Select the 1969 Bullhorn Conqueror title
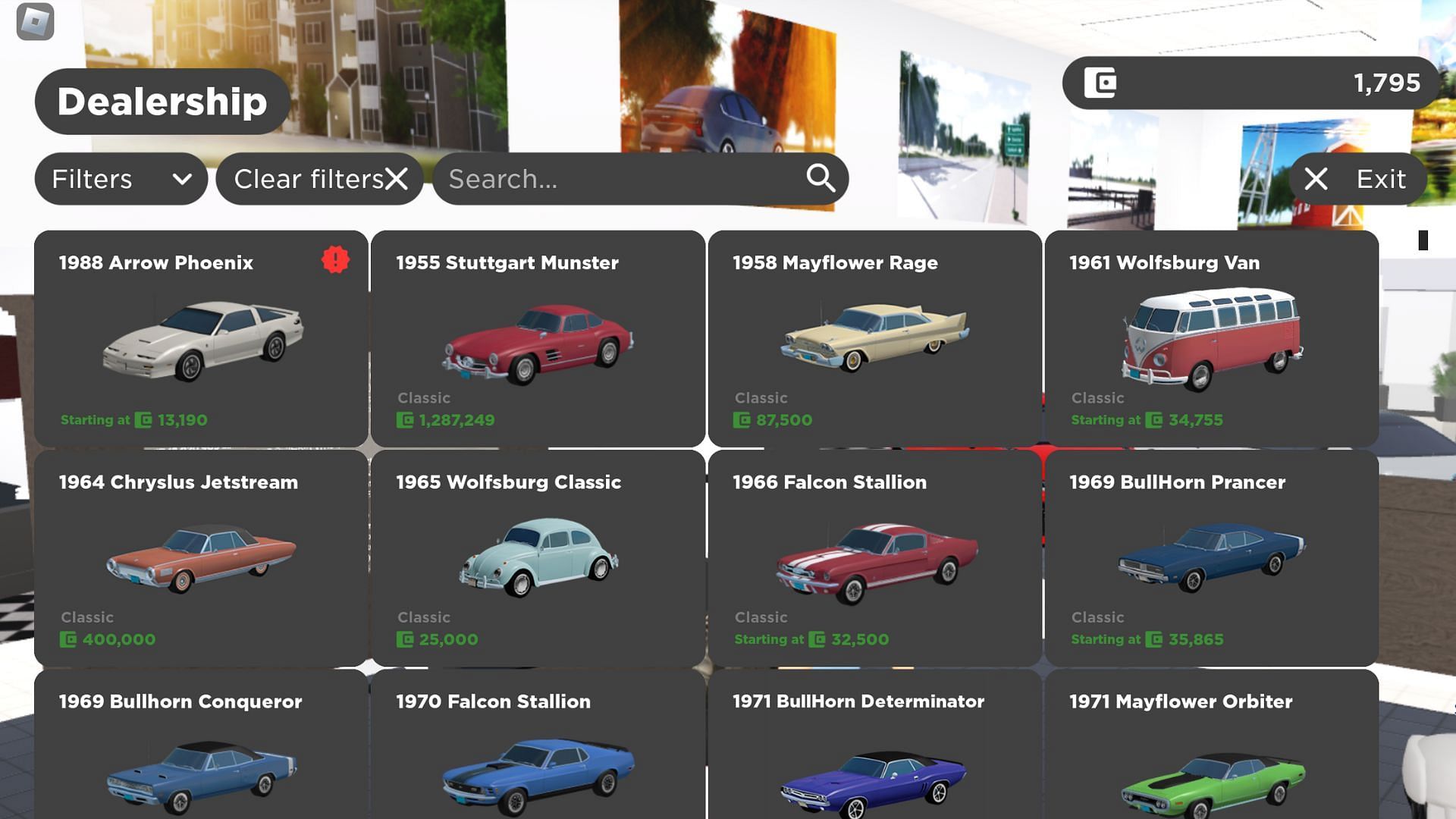The height and width of the screenshot is (819, 1456). tap(180, 701)
